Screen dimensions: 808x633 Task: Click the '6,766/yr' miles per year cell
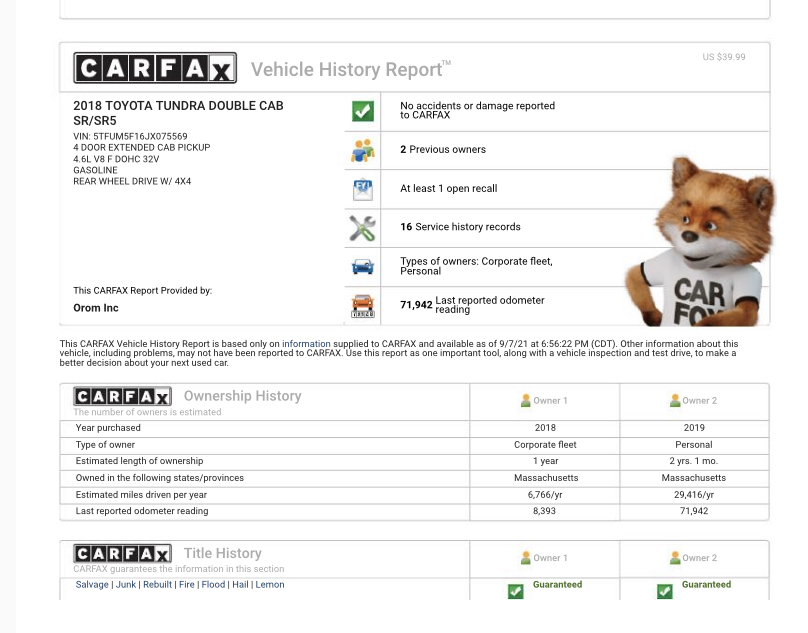click(x=545, y=495)
